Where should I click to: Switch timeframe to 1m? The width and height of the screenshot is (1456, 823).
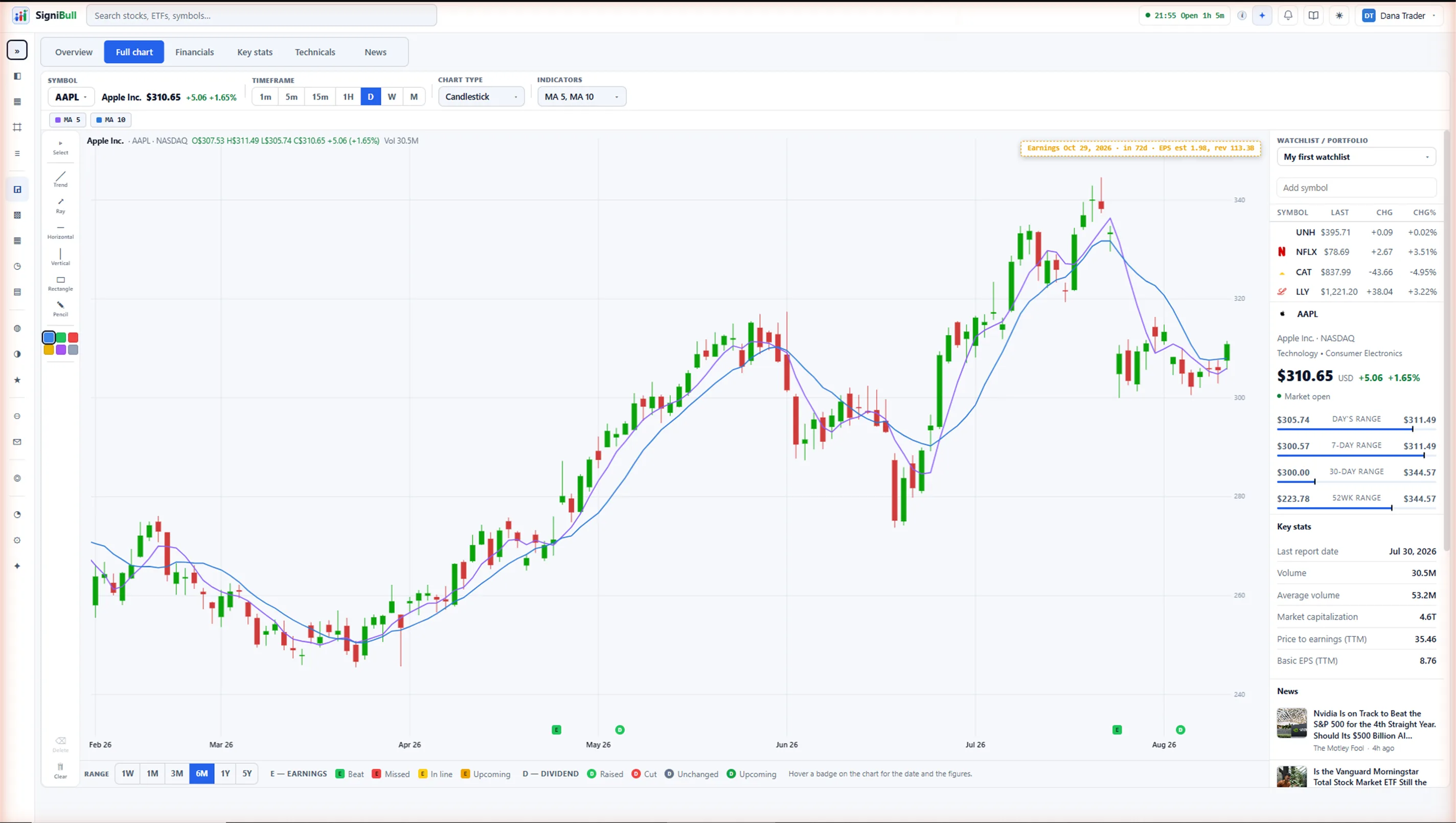[265, 97]
